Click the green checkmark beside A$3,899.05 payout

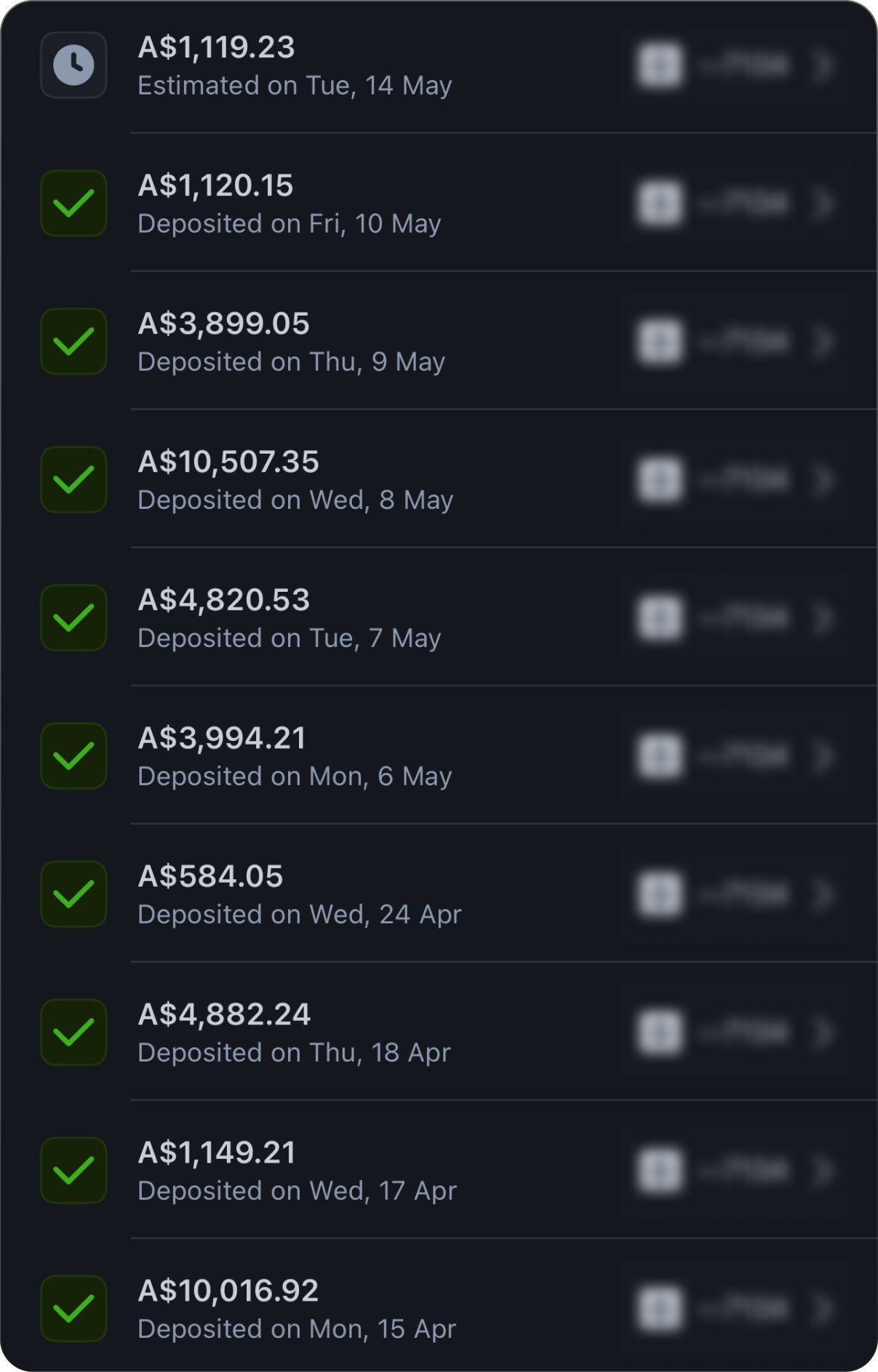(73, 342)
